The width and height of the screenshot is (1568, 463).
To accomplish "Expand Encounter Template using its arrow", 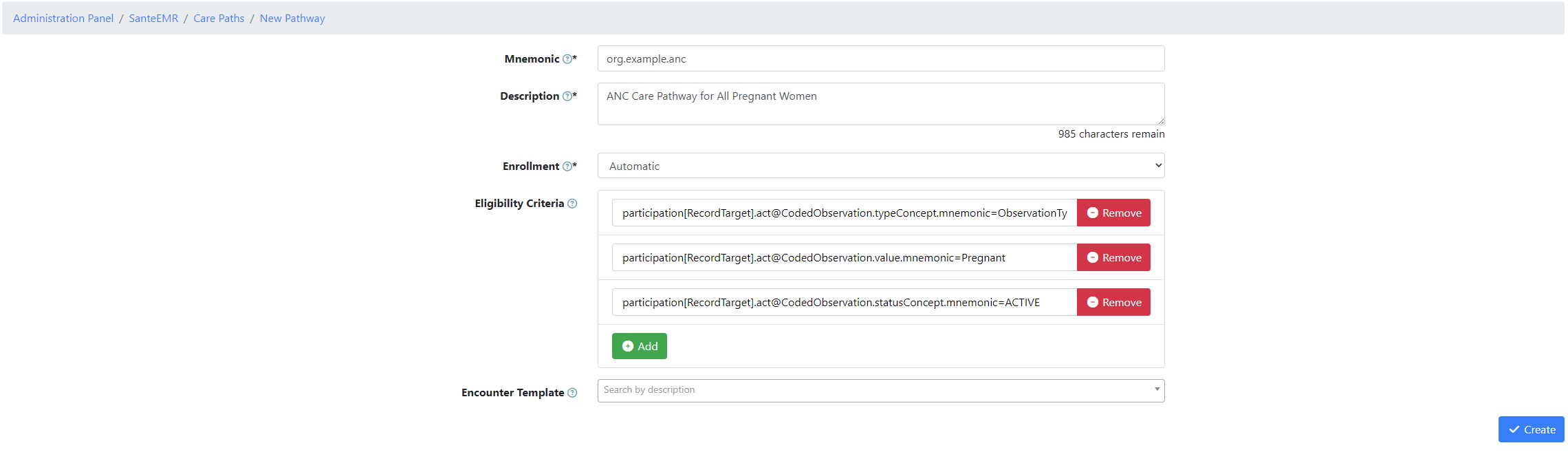I will (x=1157, y=389).
